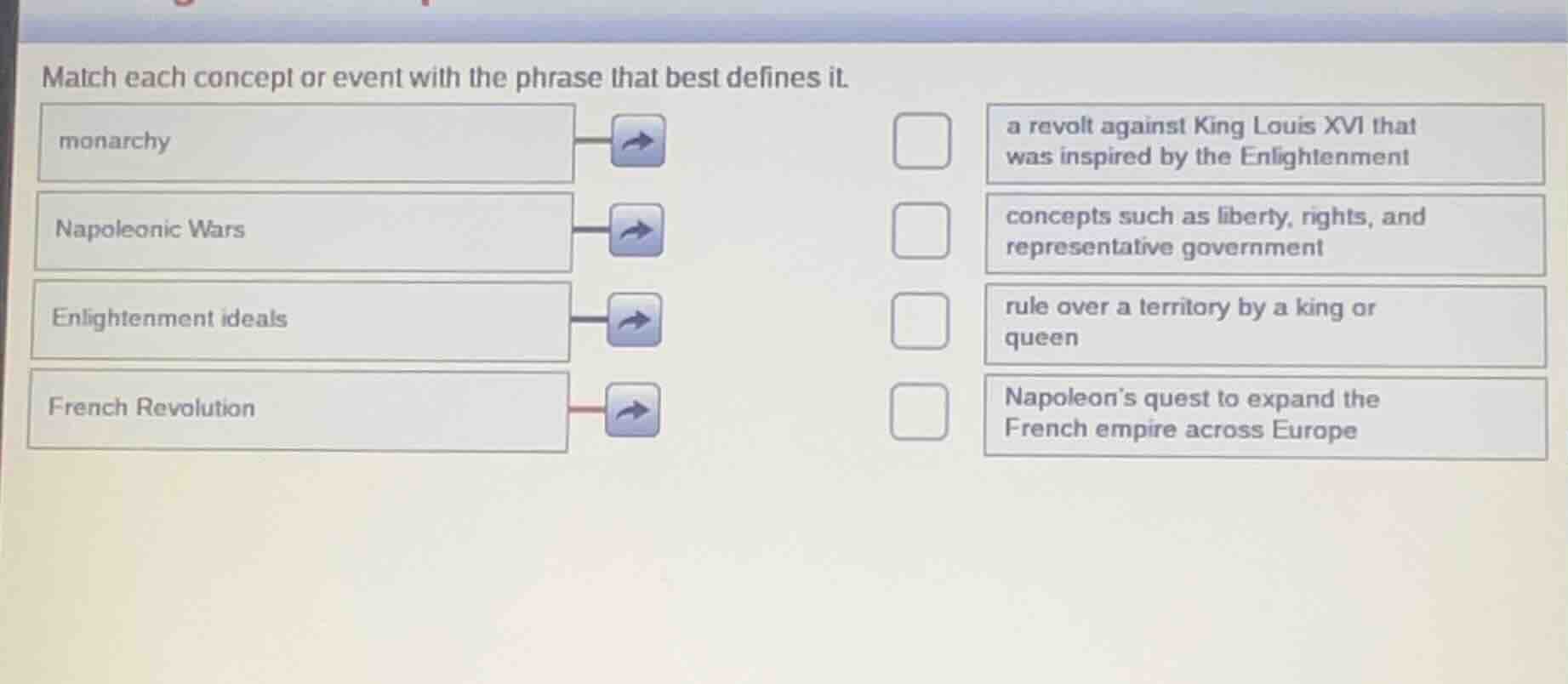Click the representative government answer box
Screen dimensions: 1568x684
pyautogui.click(x=1264, y=232)
